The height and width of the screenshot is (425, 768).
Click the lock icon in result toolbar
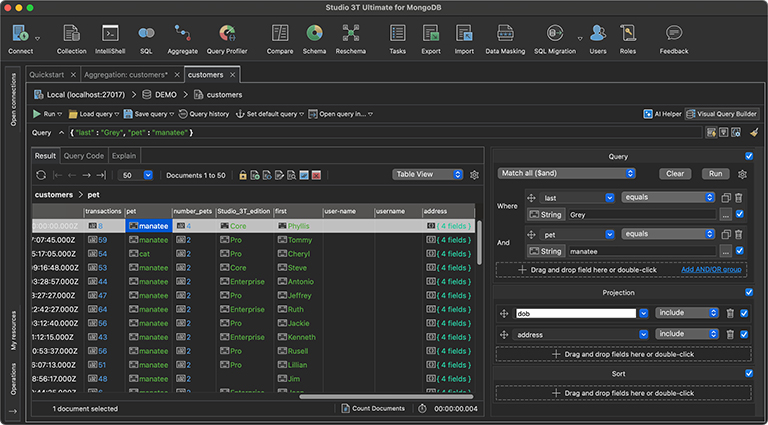click(242, 175)
